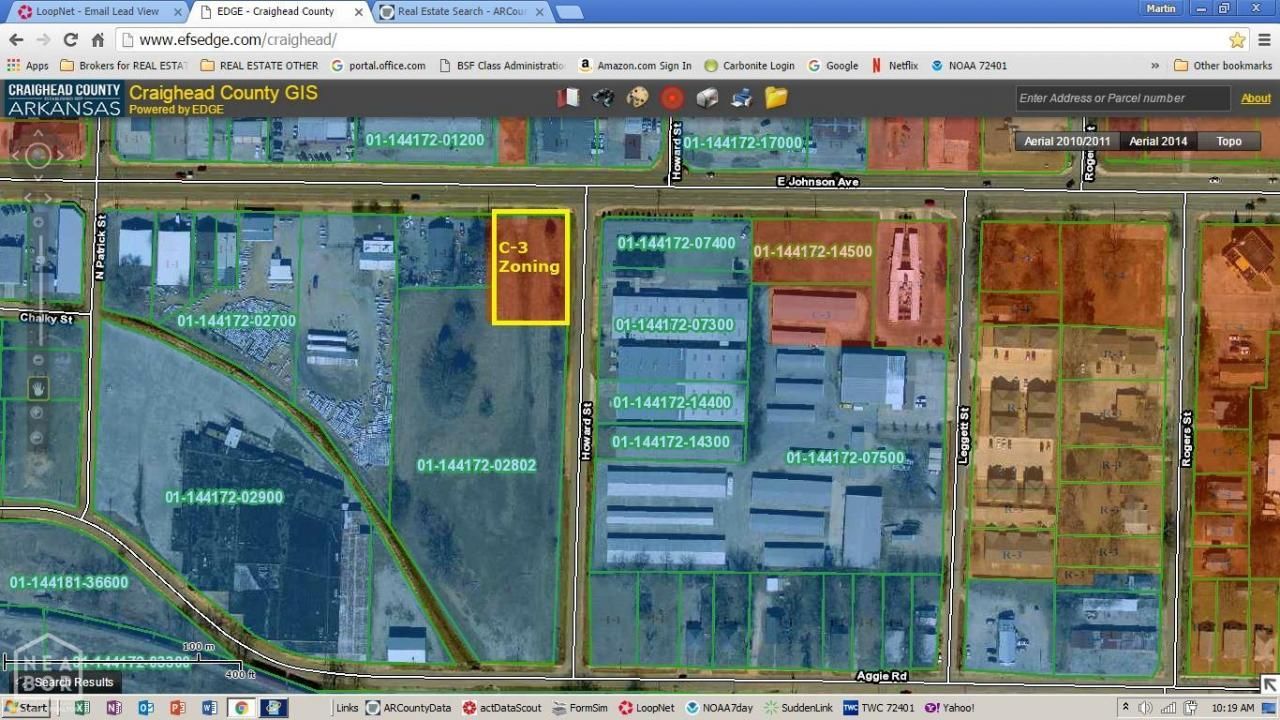Switch to Real Estate Search ARCountyData tab

click(x=461, y=12)
